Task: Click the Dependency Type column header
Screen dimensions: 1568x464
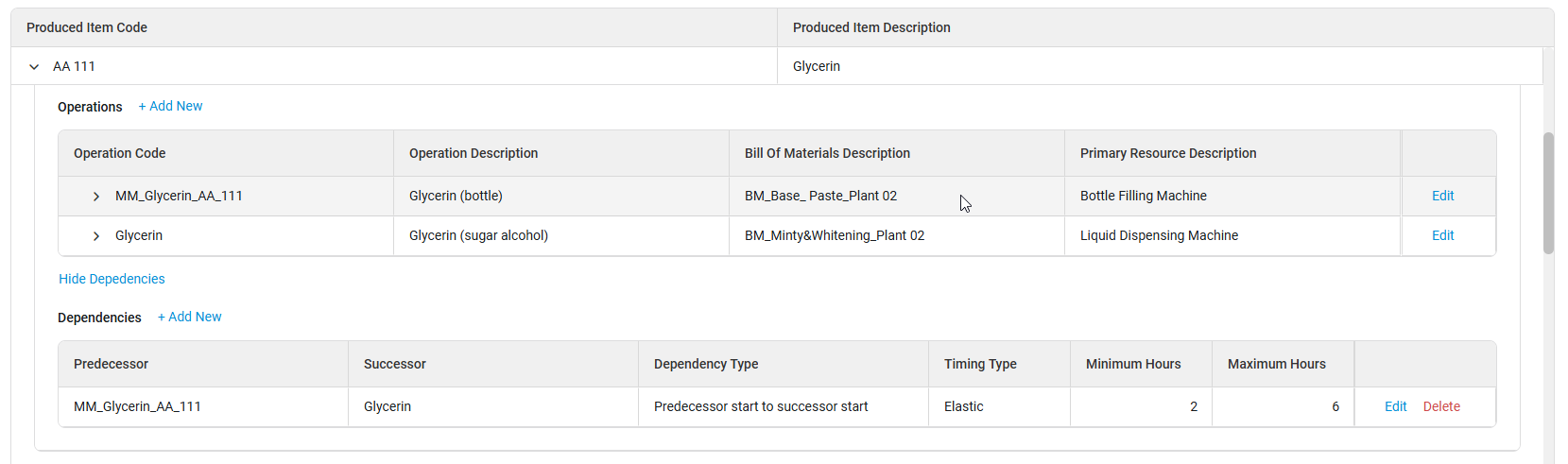Action: (x=706, y=365)
